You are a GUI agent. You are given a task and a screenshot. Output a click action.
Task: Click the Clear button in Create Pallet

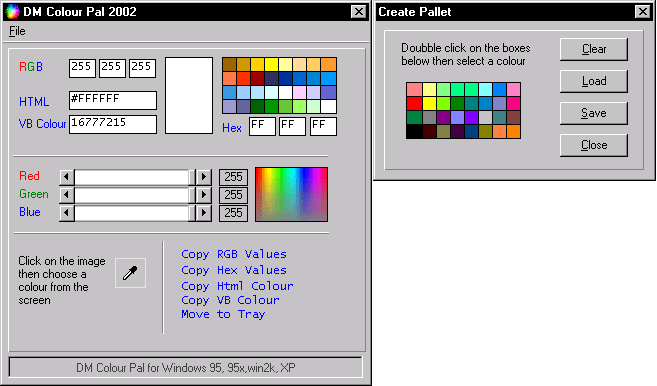(x=594, y=49)
